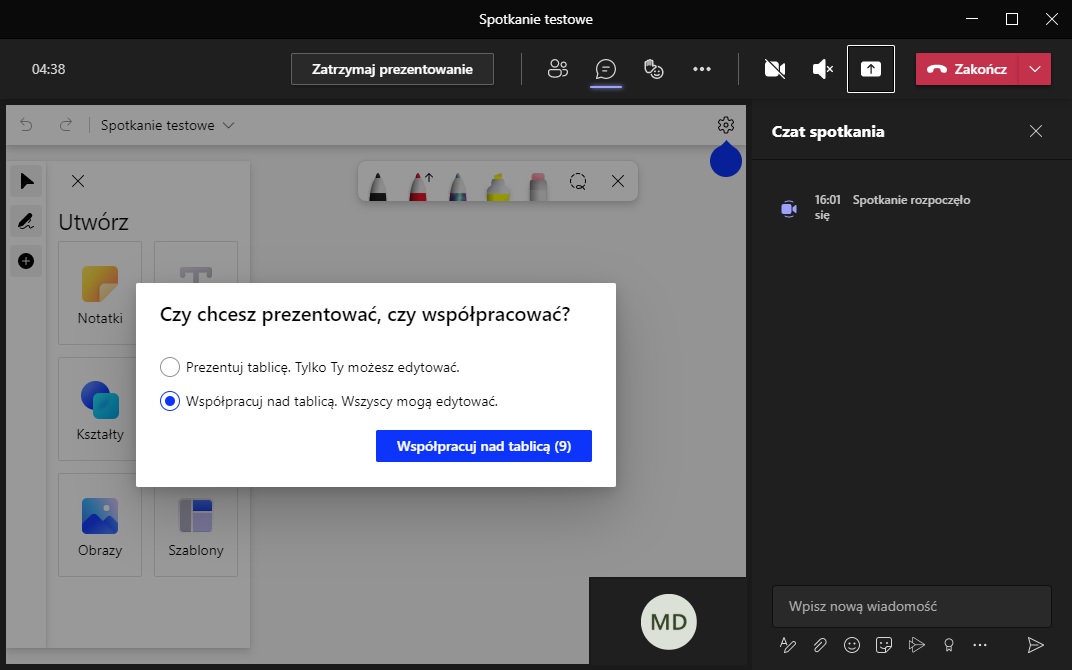Select 'Współpracuj nad tablicą' radio option
Image resolution: width=1072 pixels, height=670 pixels.
coord(170,401)
